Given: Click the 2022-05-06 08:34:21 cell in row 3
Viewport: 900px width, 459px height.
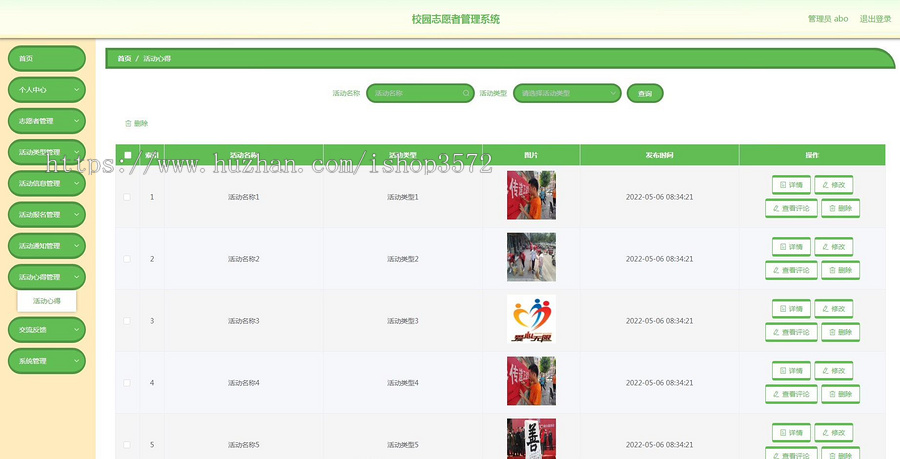Looking at the screenshot, I should [660, 321].
